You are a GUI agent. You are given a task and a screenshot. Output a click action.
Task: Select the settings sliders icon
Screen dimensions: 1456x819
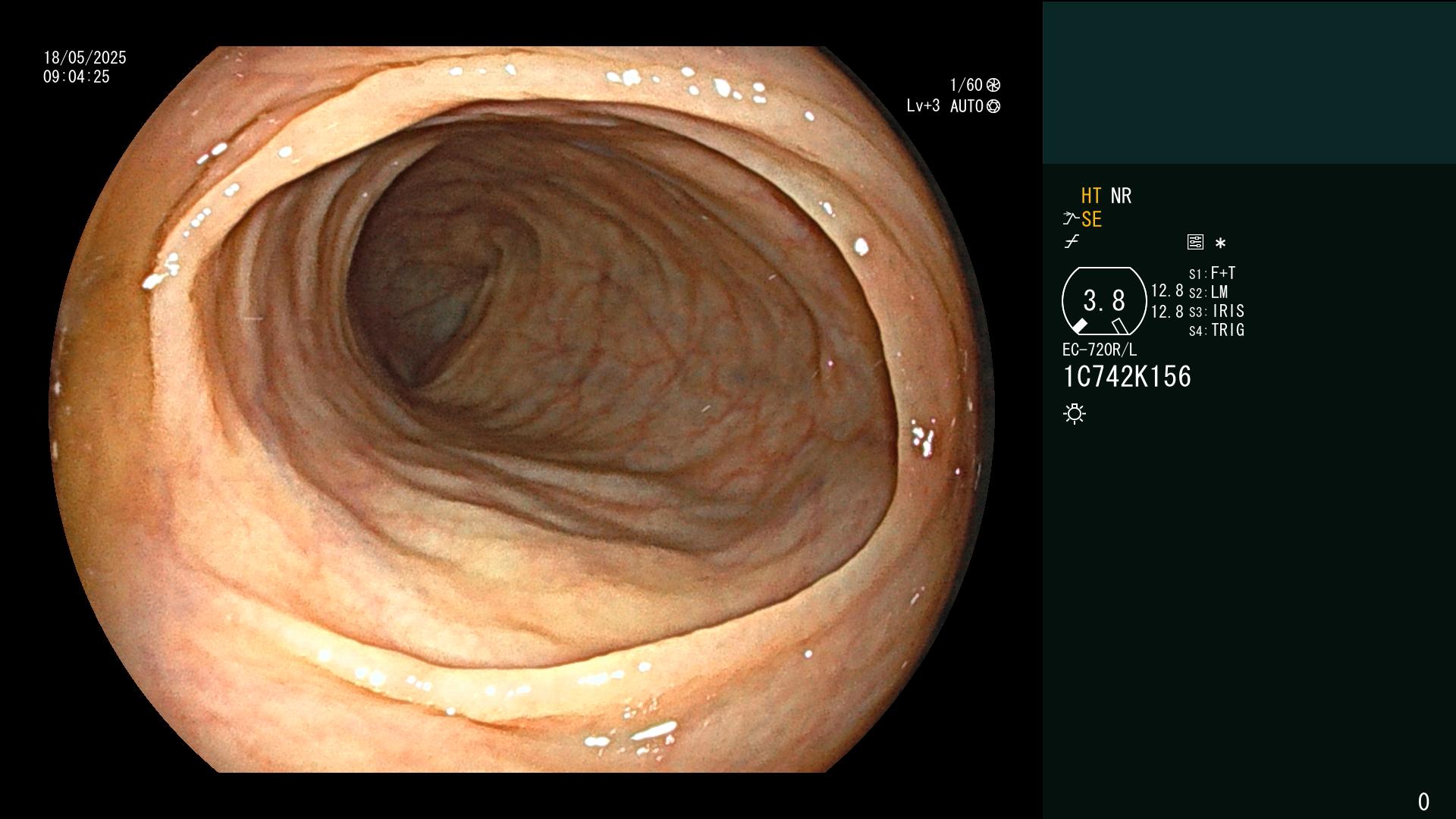pos(1195,243)
